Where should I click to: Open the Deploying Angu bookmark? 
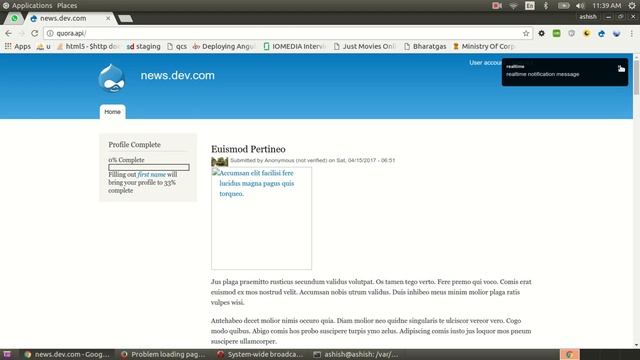[224, 47]
